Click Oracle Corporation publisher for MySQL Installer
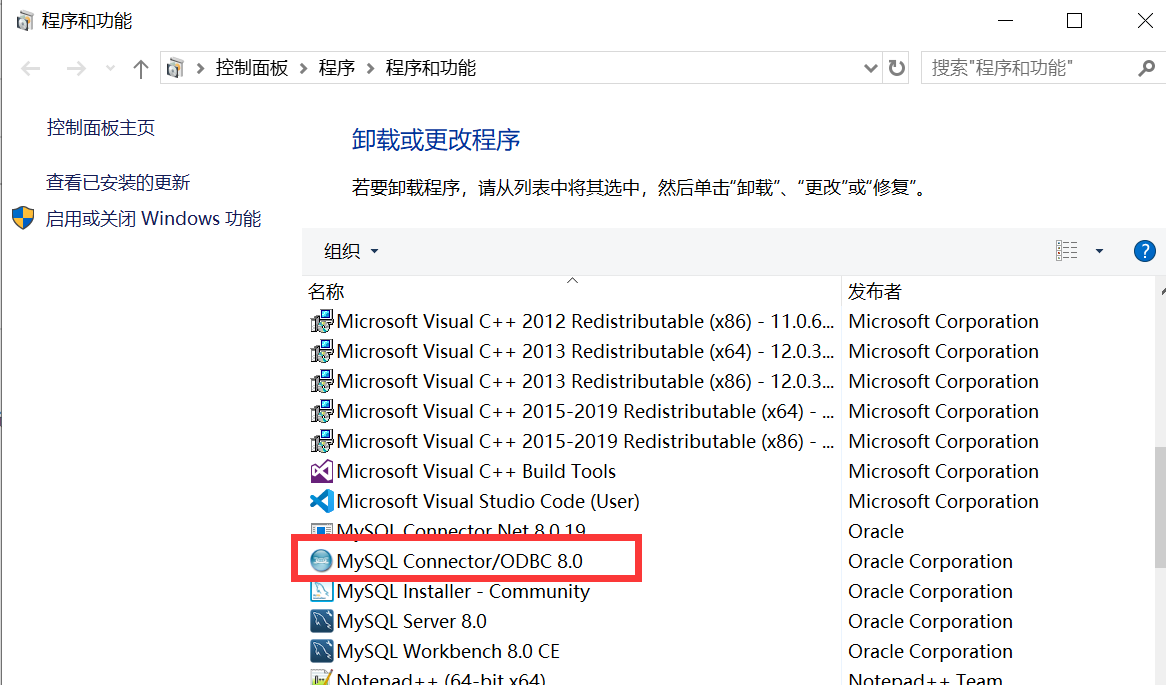This screenshot has width=1166, height=685. tap(930, 591)
